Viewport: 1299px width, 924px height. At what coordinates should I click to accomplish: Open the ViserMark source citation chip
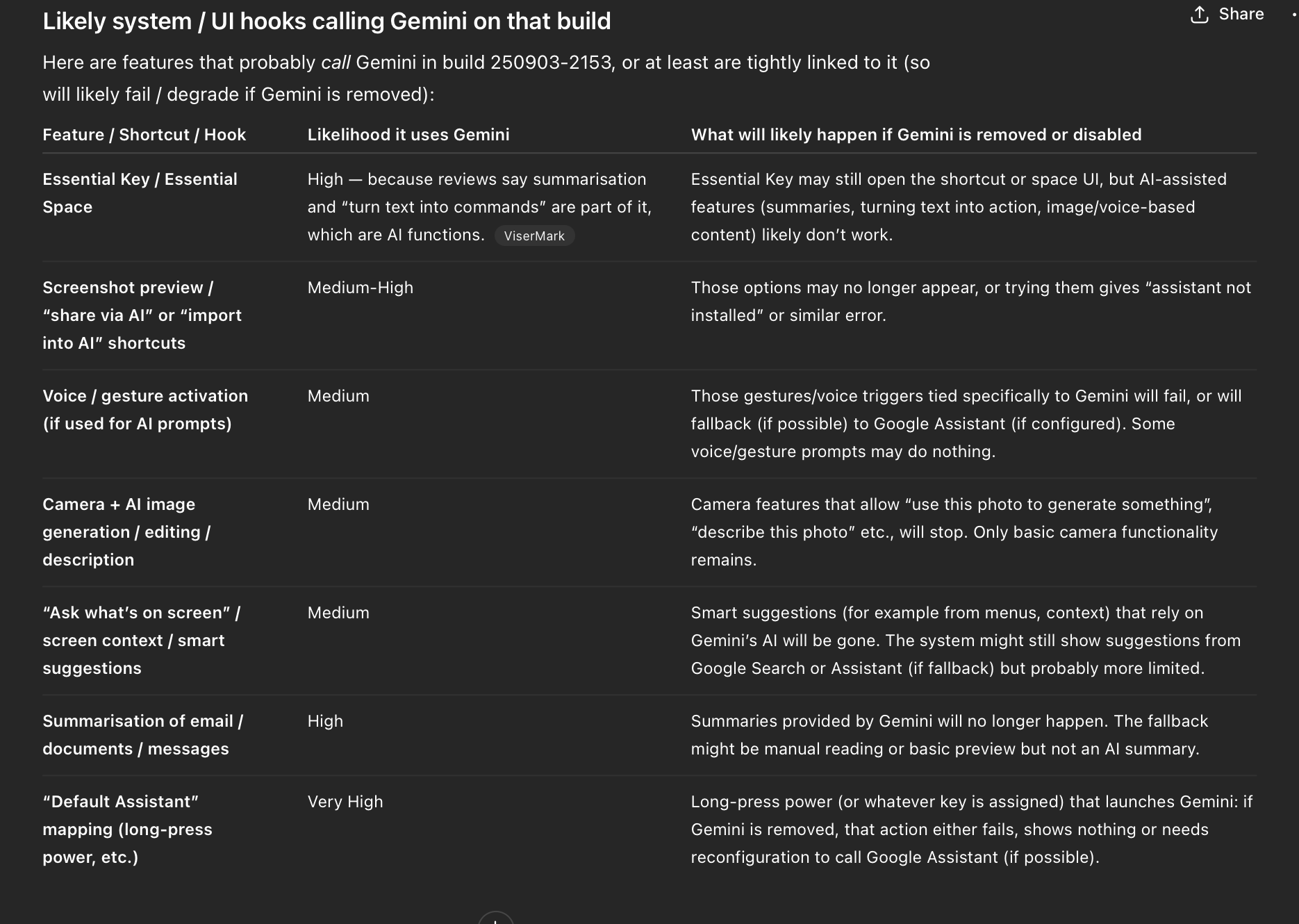pos(534,236)
